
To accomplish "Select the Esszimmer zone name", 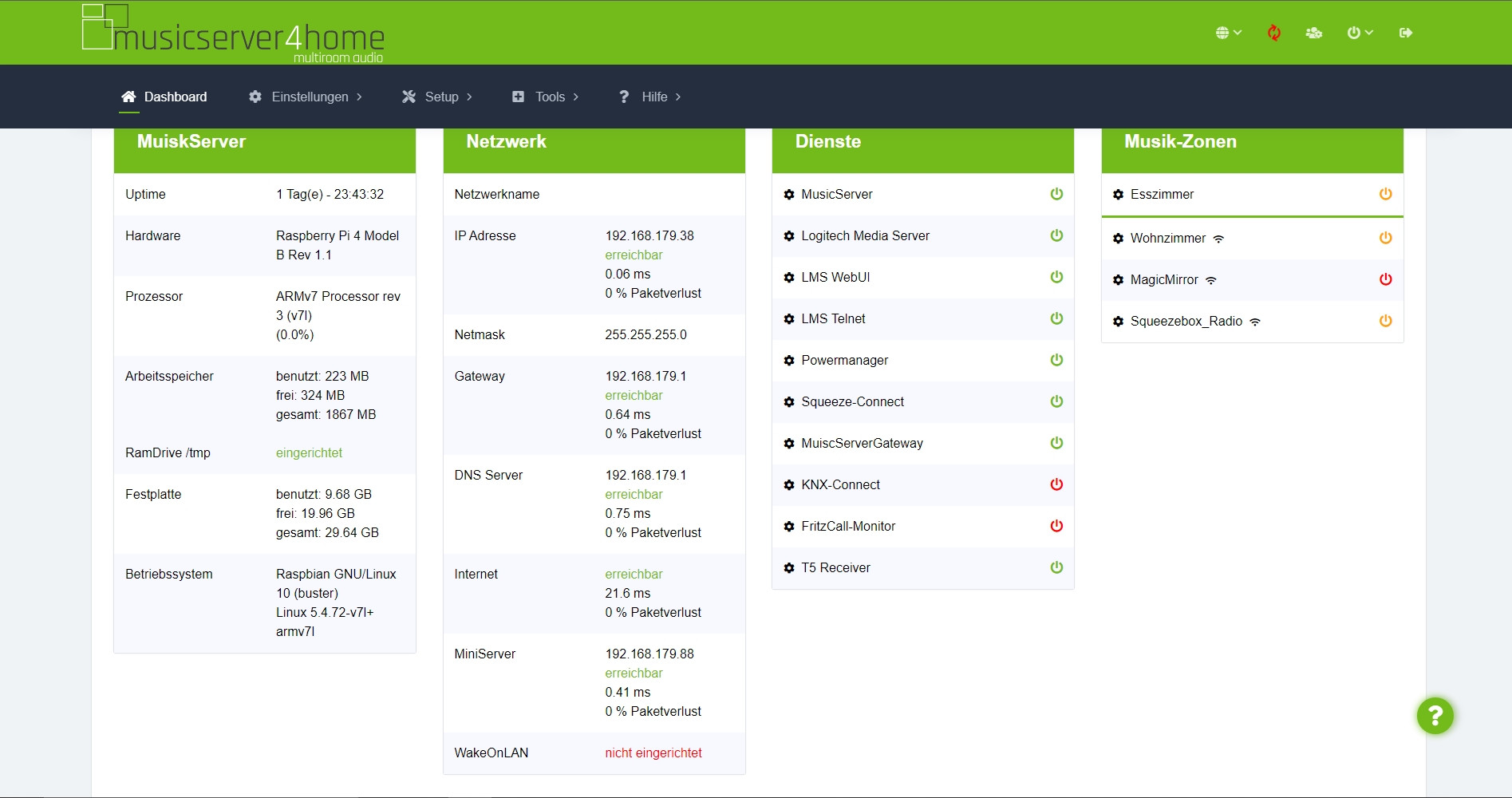I will pyautogui.click(x=1162, y=195).
